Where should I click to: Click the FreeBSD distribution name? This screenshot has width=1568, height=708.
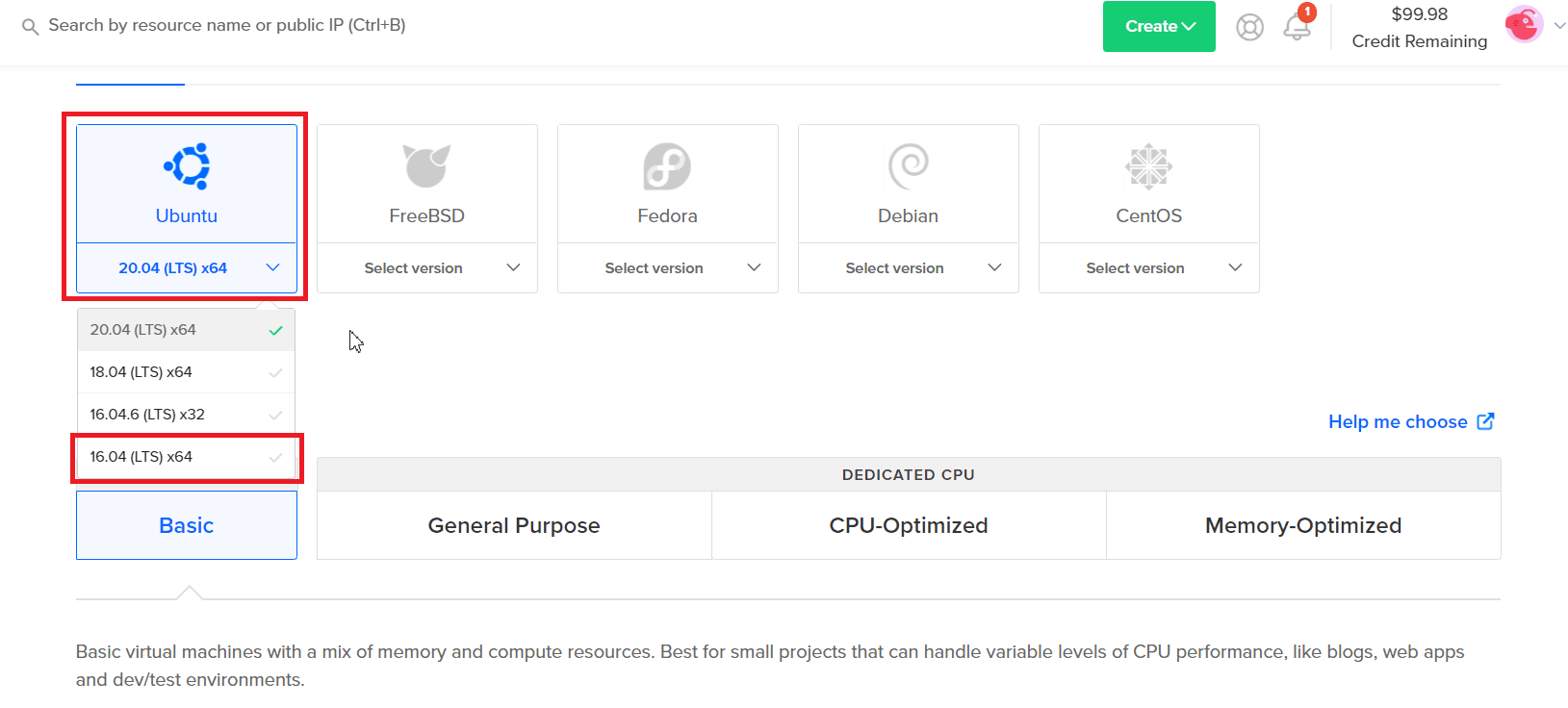point(427,215)
